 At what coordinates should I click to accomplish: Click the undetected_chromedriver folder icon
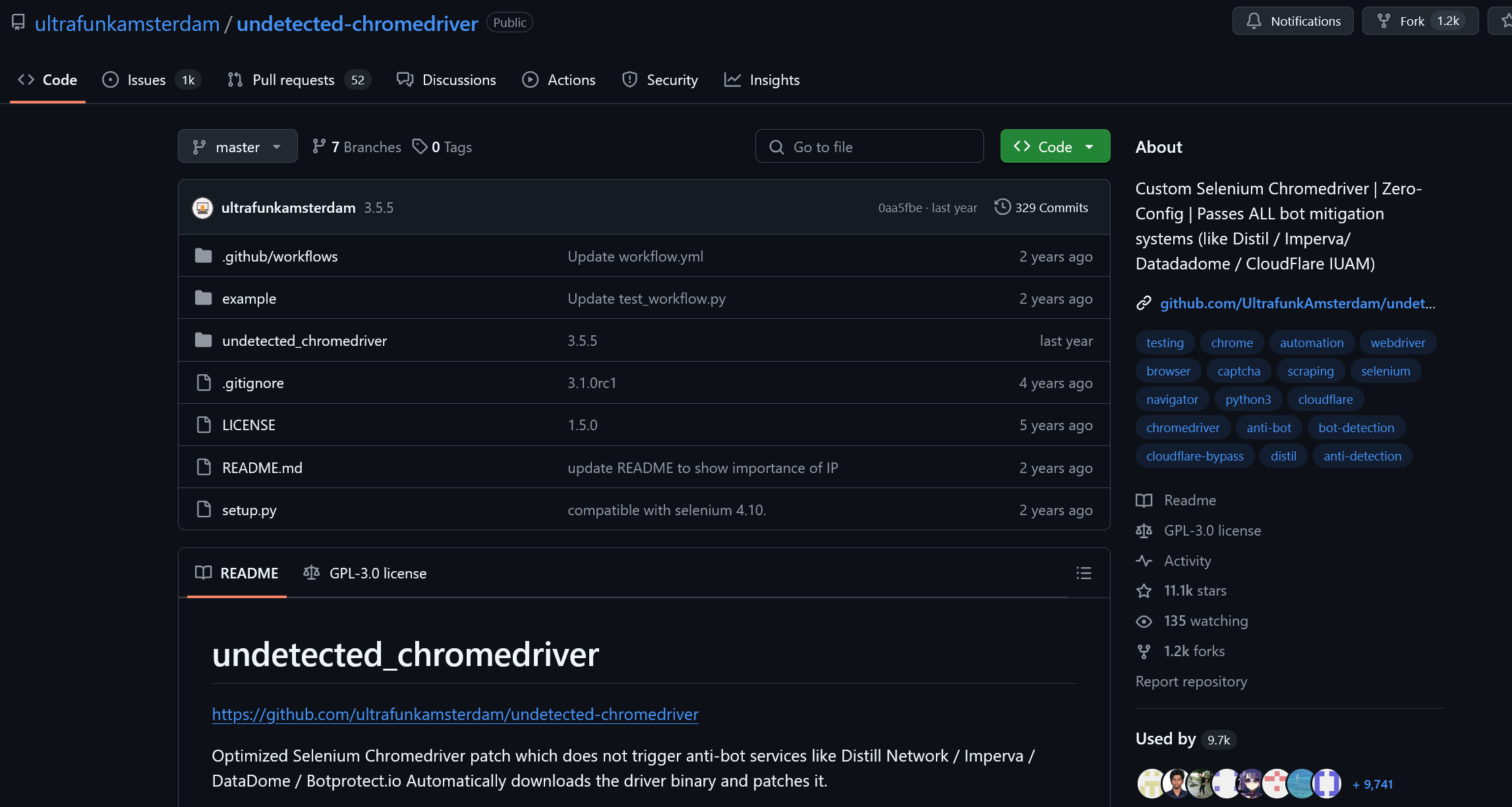[204, 340]
